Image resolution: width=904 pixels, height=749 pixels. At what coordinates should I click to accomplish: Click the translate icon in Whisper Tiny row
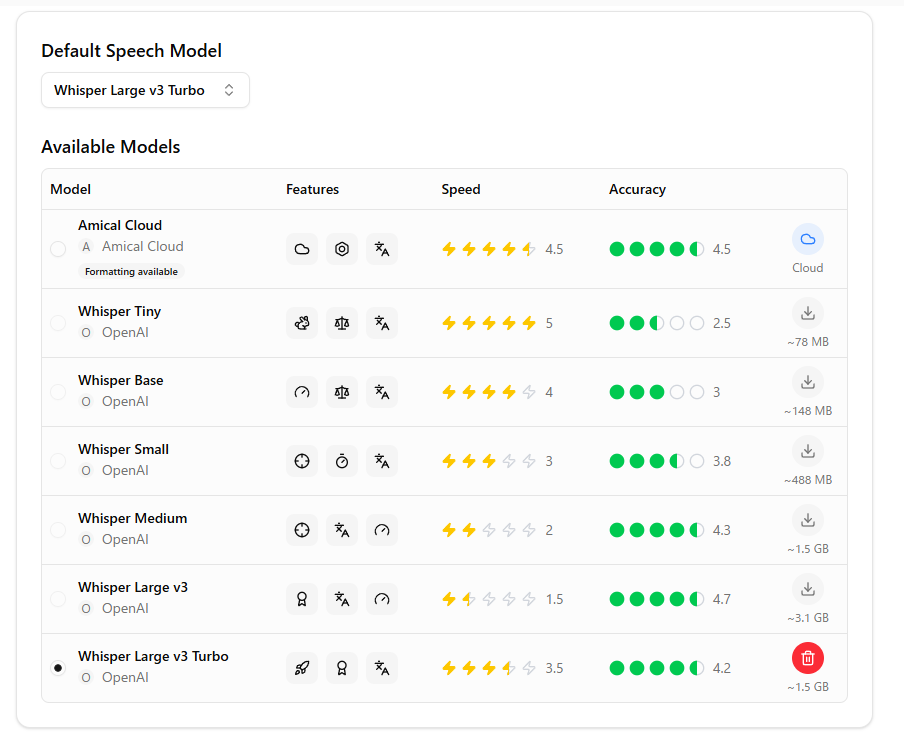tap(382, 323)
